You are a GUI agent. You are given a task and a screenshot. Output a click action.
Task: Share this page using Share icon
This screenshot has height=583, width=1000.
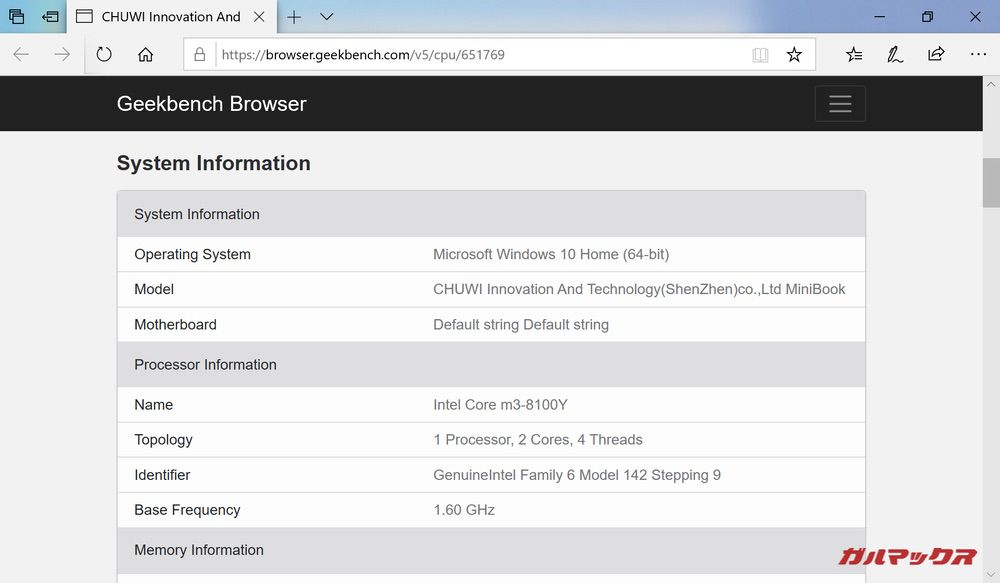[937, 55]
